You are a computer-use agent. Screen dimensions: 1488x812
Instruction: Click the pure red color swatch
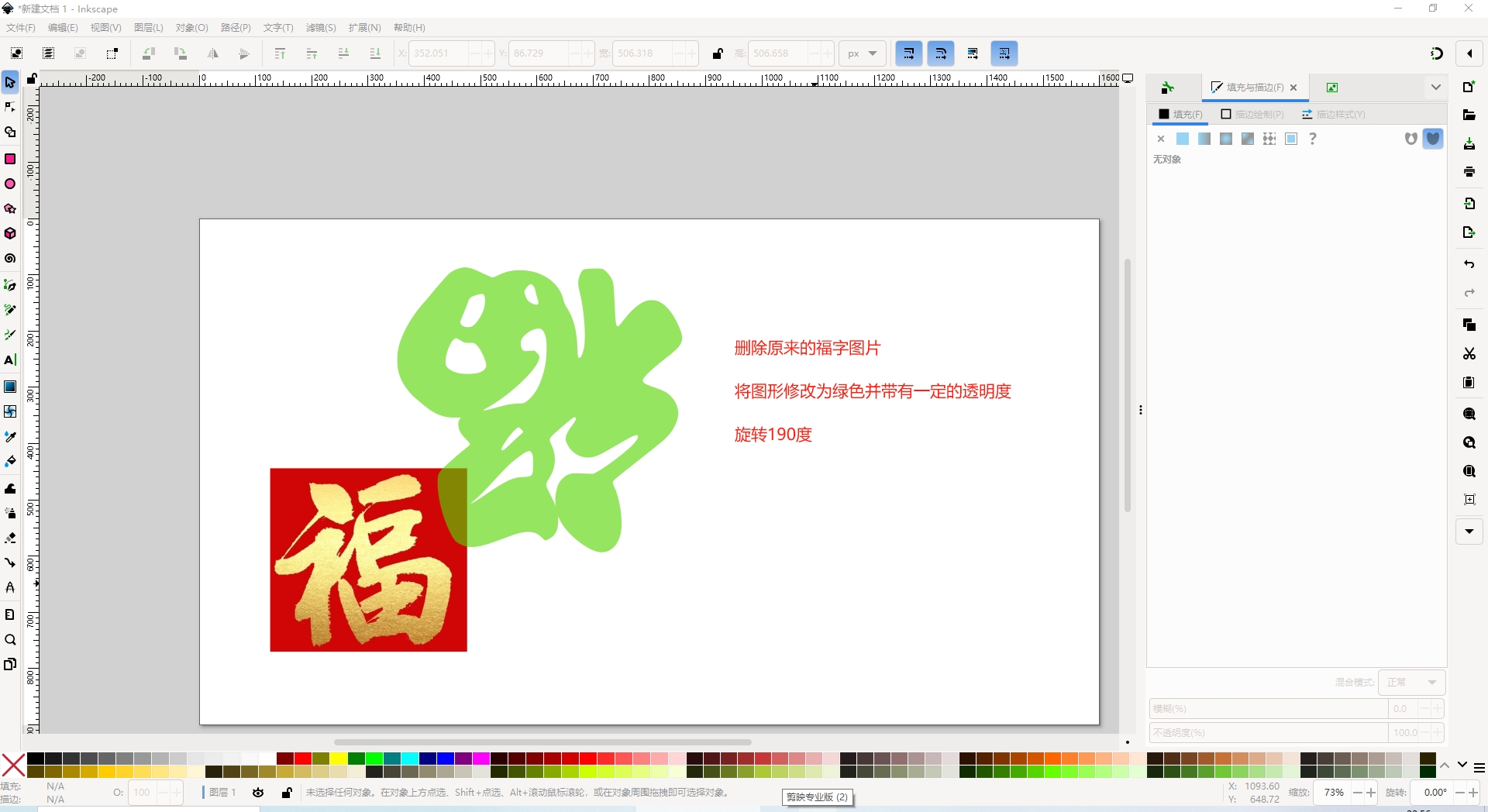click(303, 759)
